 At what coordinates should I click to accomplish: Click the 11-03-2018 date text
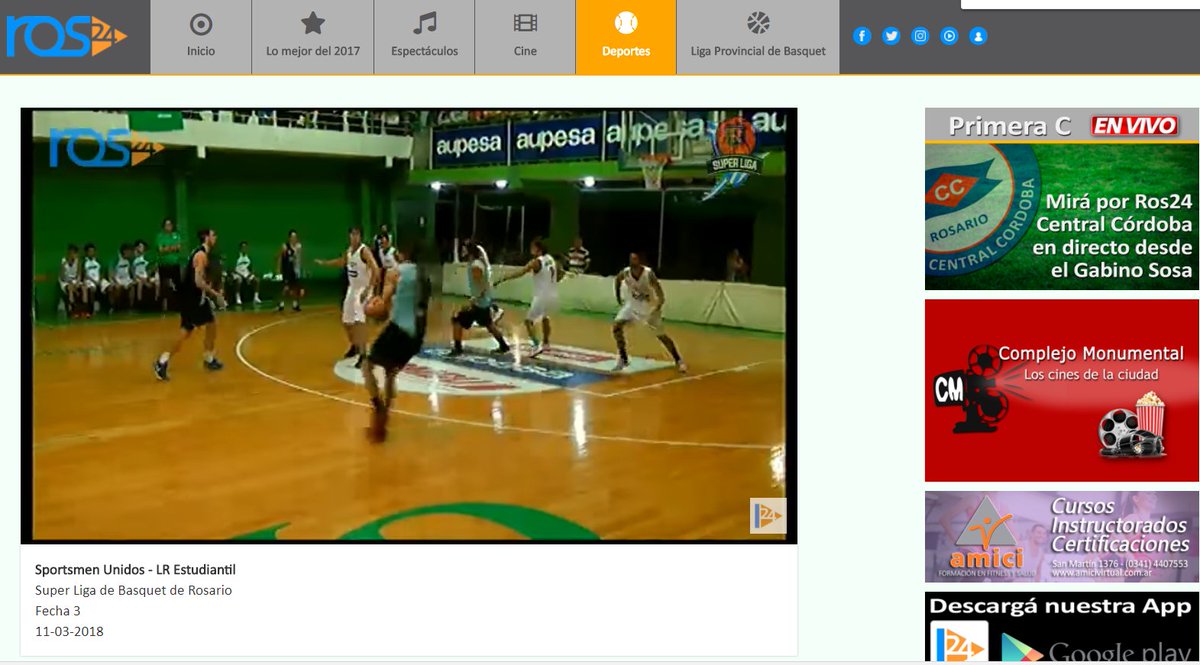(x=69, y=632)
